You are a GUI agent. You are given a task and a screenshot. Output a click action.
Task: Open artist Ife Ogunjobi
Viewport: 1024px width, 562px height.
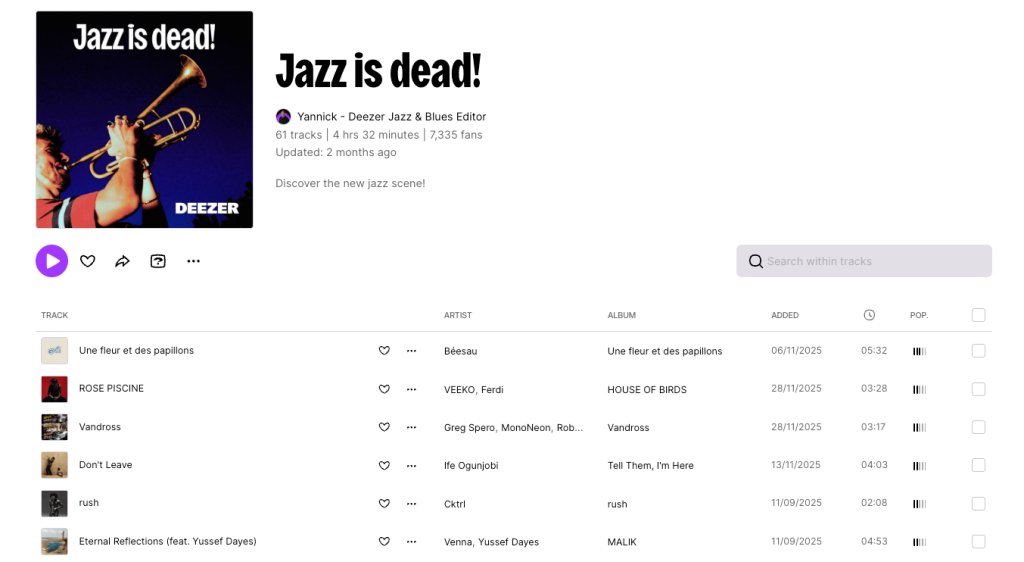[471, 465]
